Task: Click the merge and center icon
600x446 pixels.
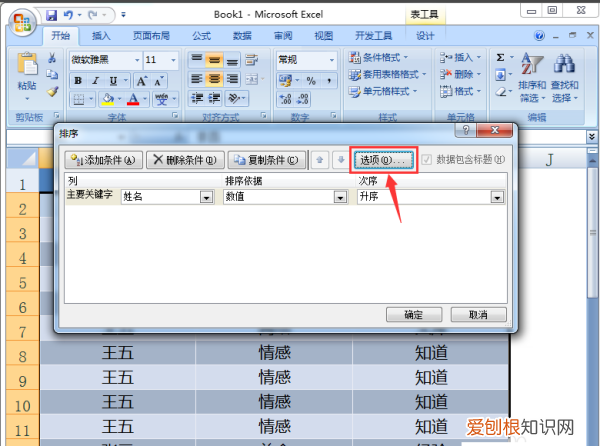Action: coord(252,79)
